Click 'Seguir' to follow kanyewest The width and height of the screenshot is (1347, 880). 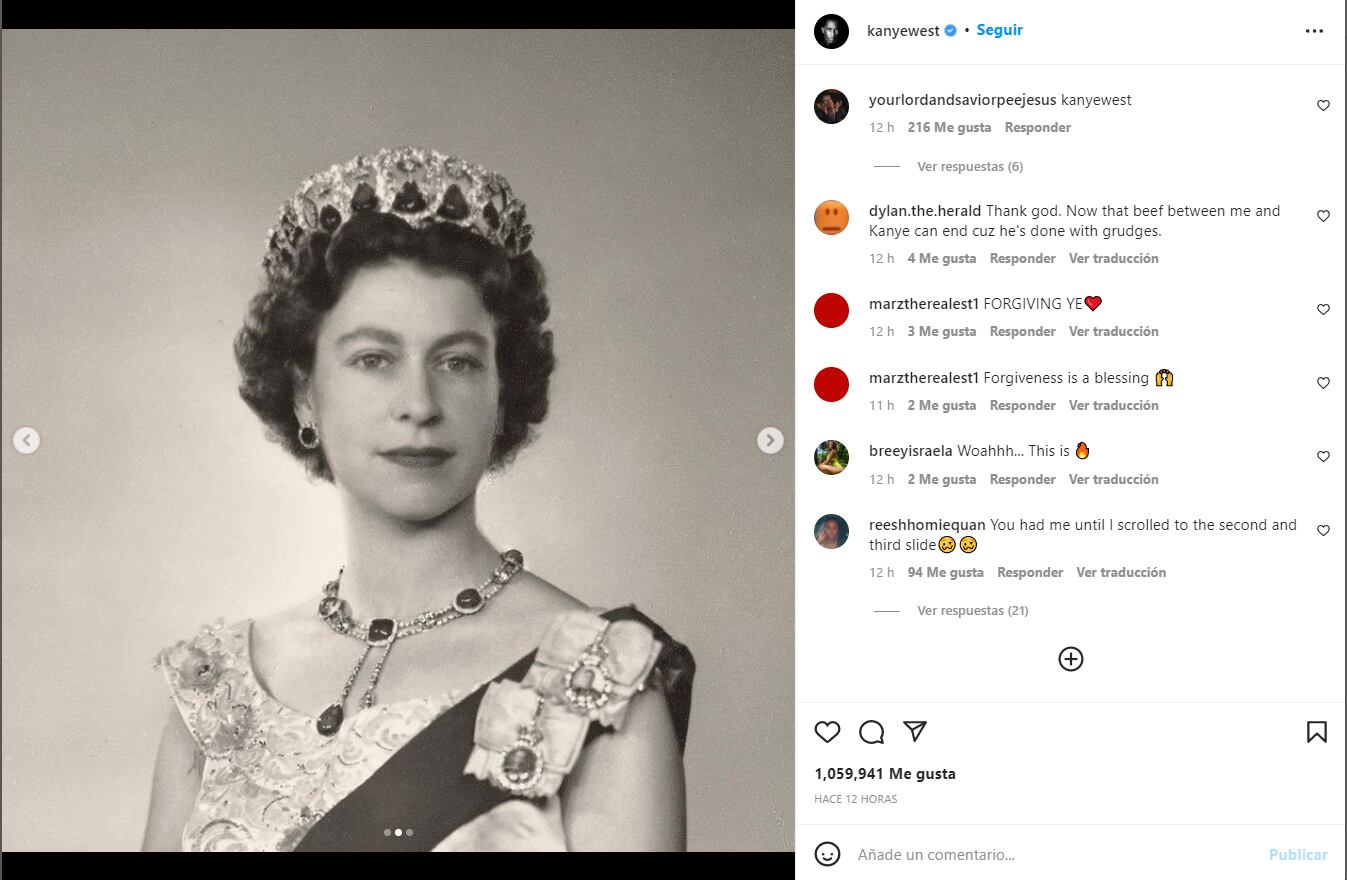pyautogui.click(x=999, y=30)
